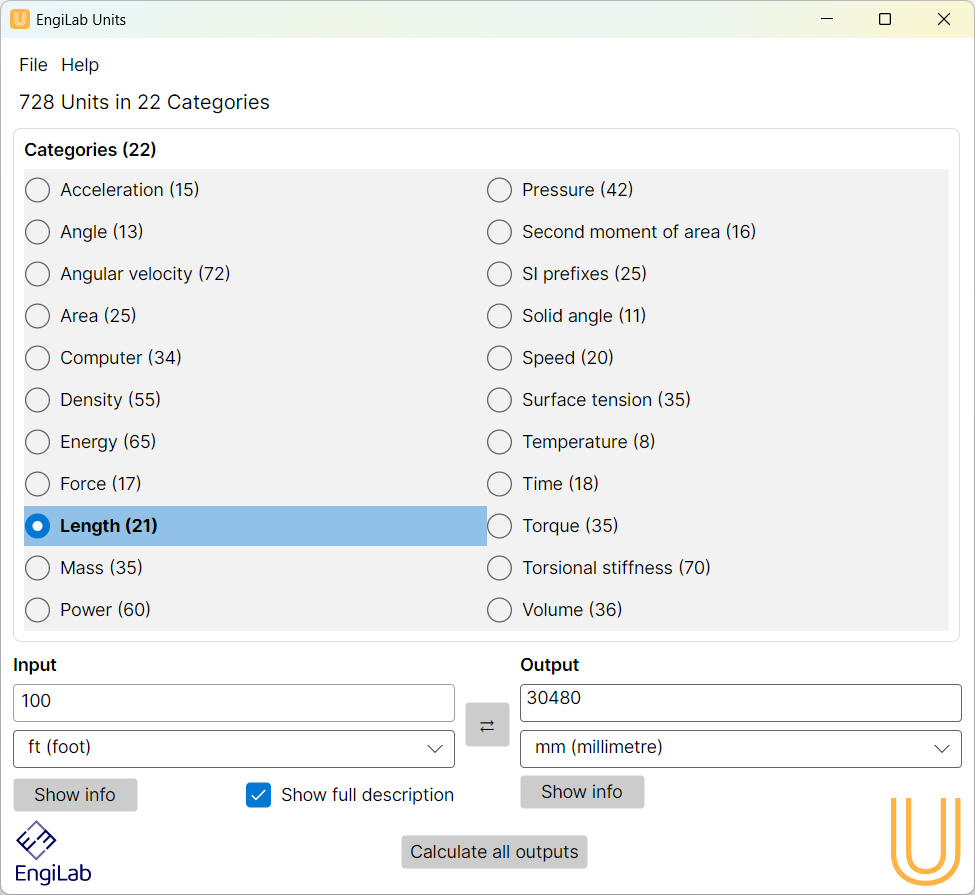Screen dimensions: 975x895
Task: Pick the Torque (35) category
Action: coord(500,526)
